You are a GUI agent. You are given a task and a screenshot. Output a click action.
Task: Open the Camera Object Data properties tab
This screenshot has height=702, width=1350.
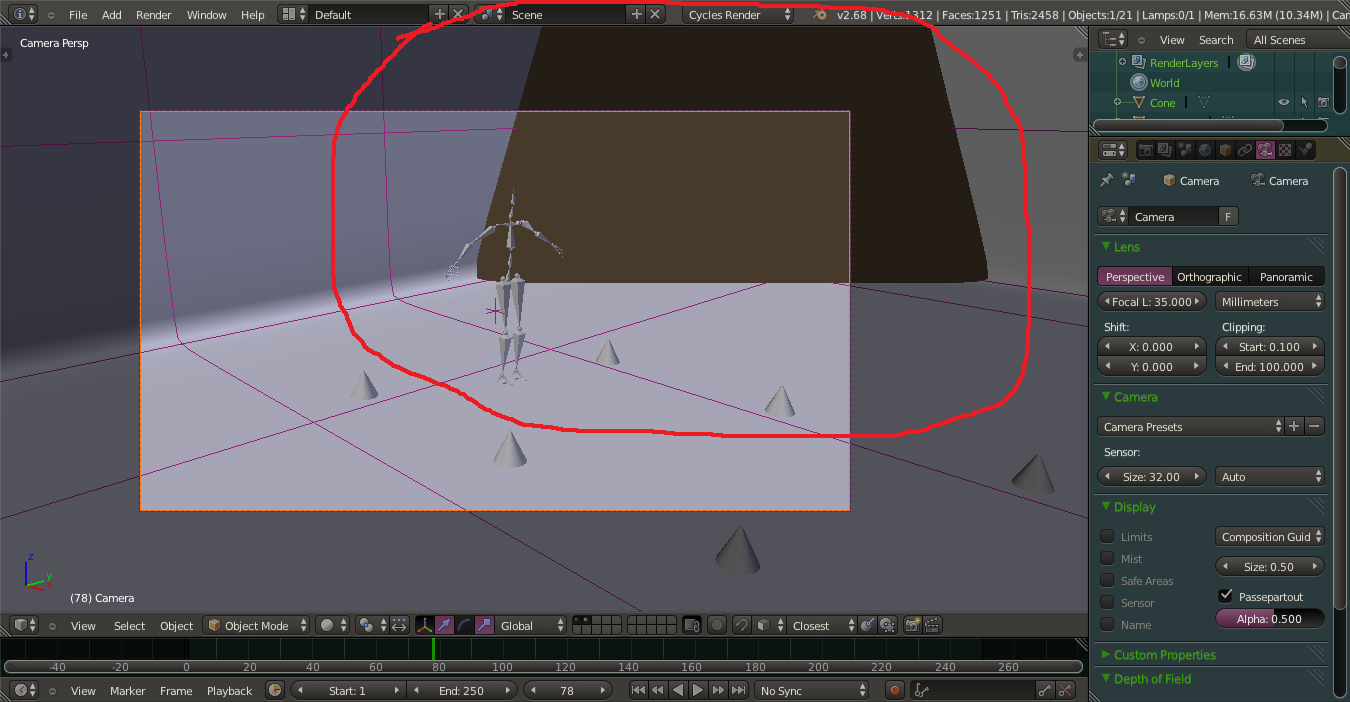coord(1265,150)
